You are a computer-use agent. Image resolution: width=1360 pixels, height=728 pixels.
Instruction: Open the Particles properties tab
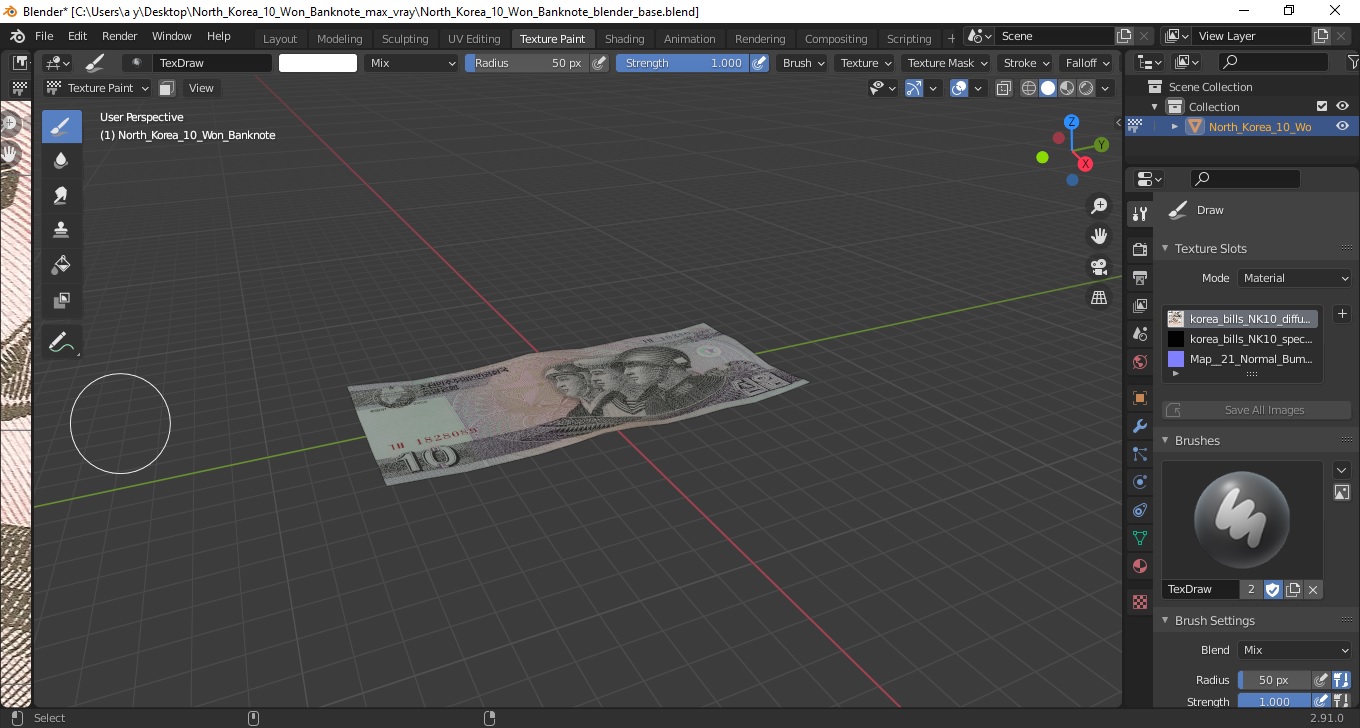(x=1139, y=454)
